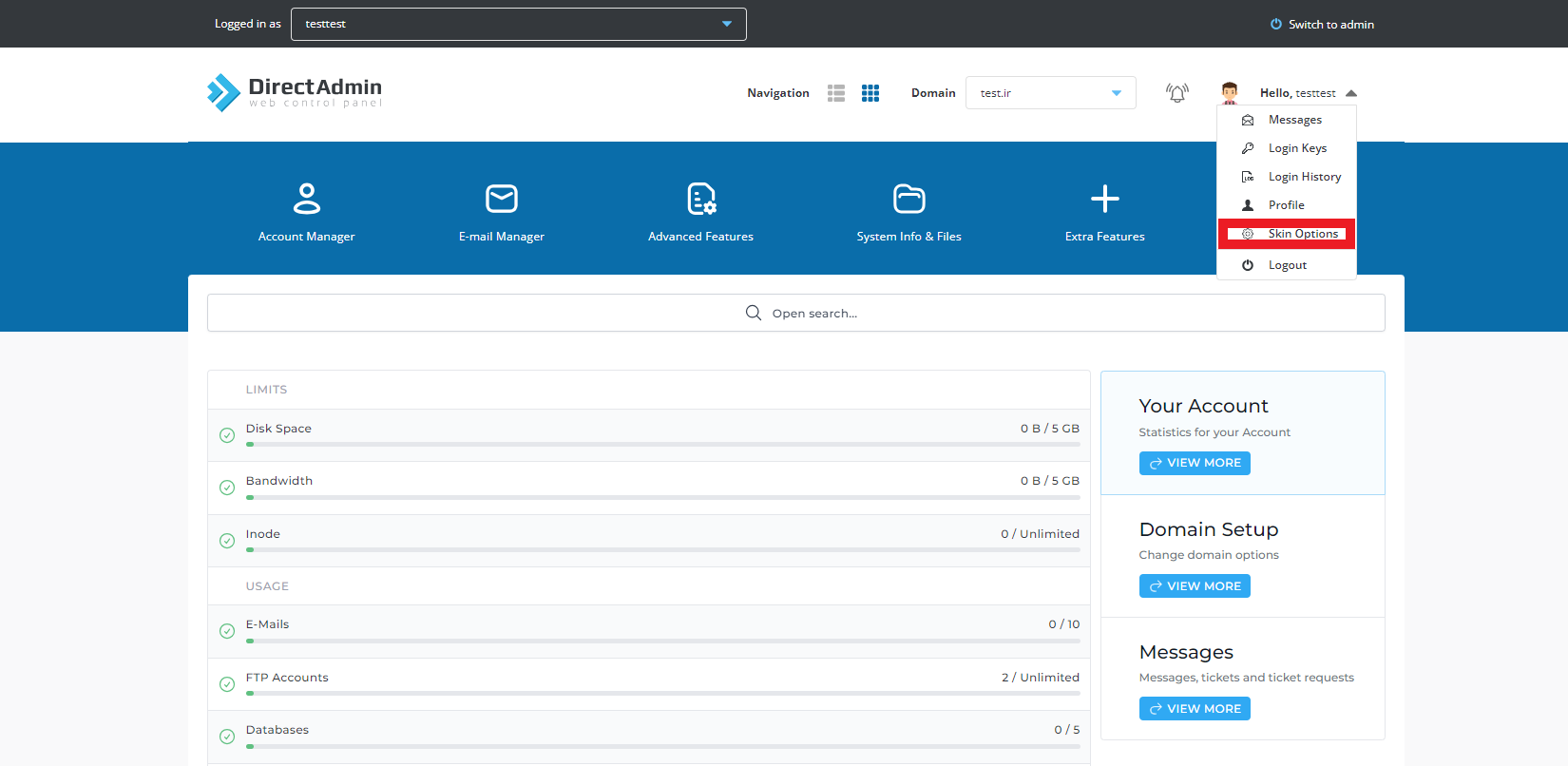The width and height of the screenshot is (1568, 766).
Task: Open Advanced Features icon
Action: click(x=700, y=199)
